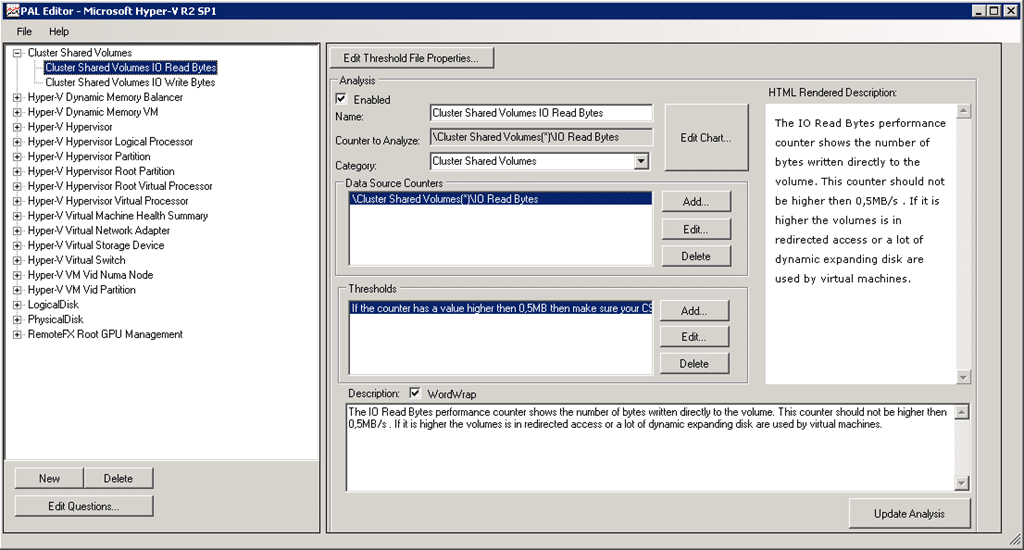Select Hyper-V Virtual Storage Device item
This screenshot has height=550, width=1024.
tap(96, 246)
